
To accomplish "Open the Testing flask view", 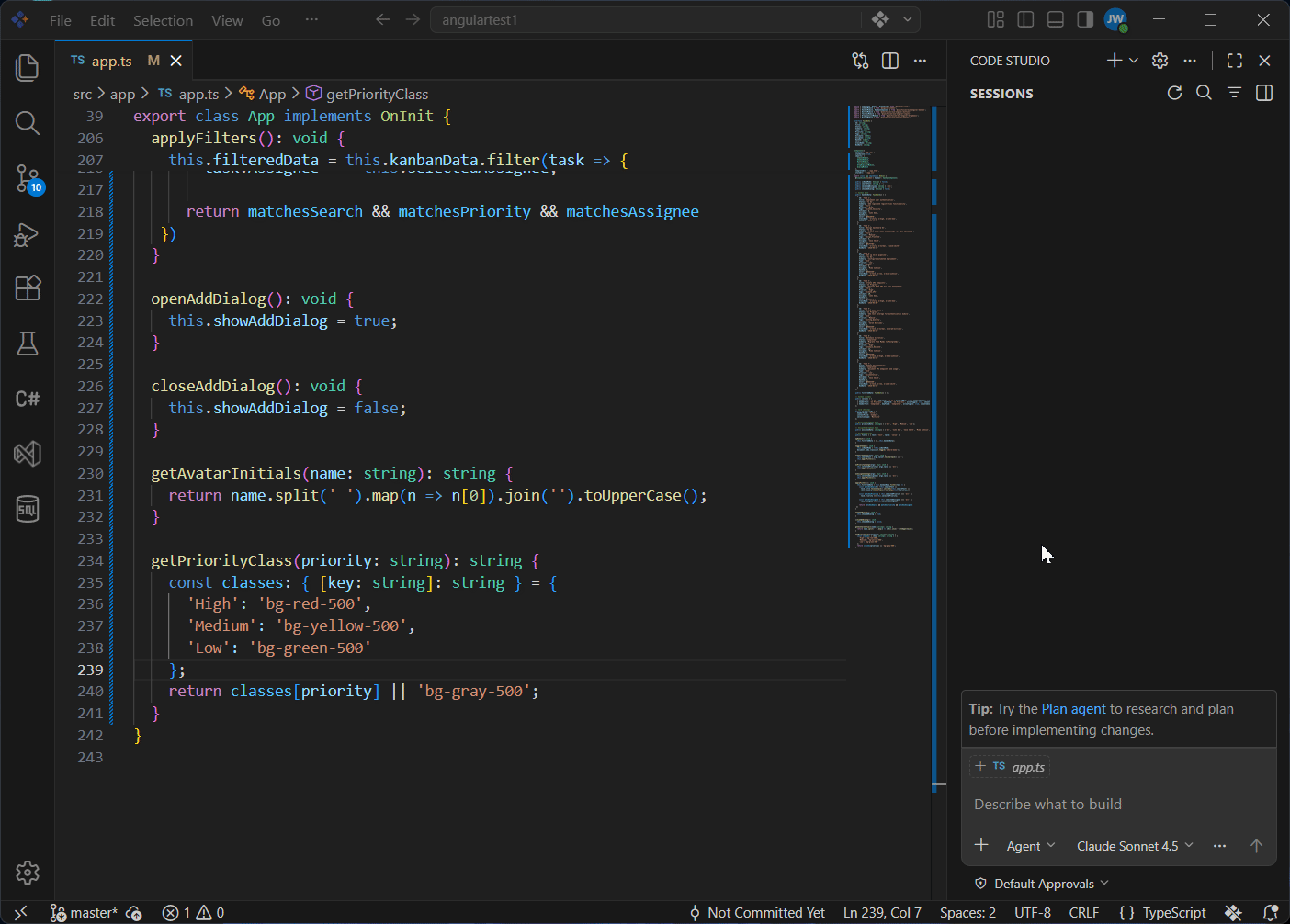I will coord(28,344).
